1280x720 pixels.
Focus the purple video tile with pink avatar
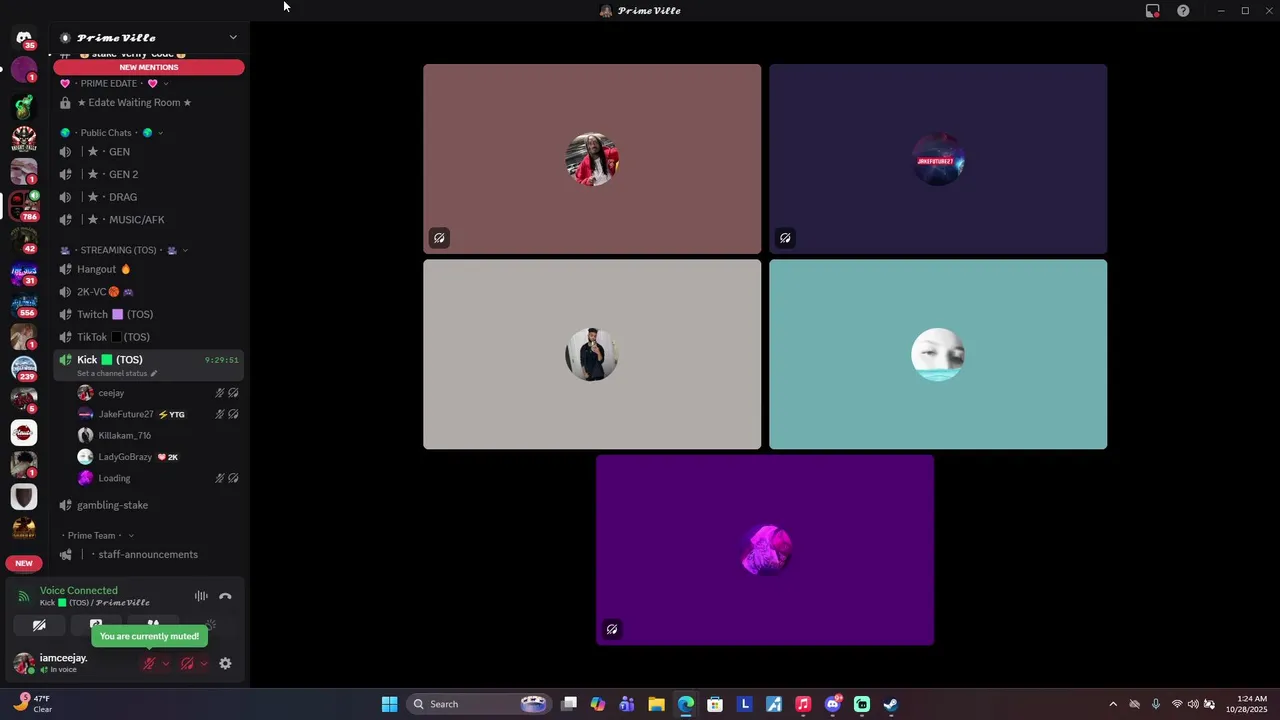pyautogui.click(x=765, y=550)
